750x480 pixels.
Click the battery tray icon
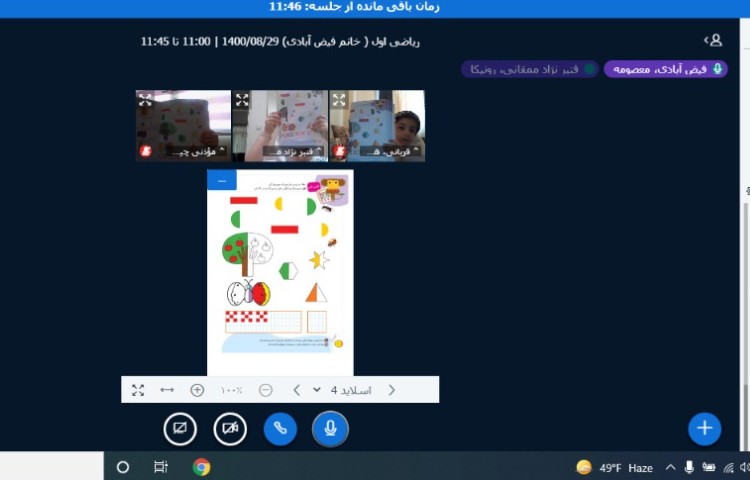pyautogui.click(x=708, y=467)
